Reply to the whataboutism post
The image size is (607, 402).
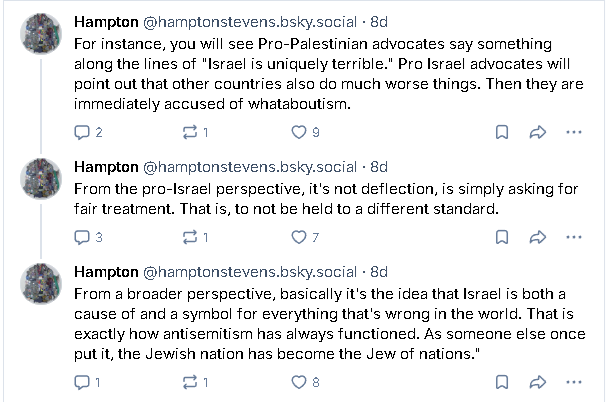[x=88, y=132]
